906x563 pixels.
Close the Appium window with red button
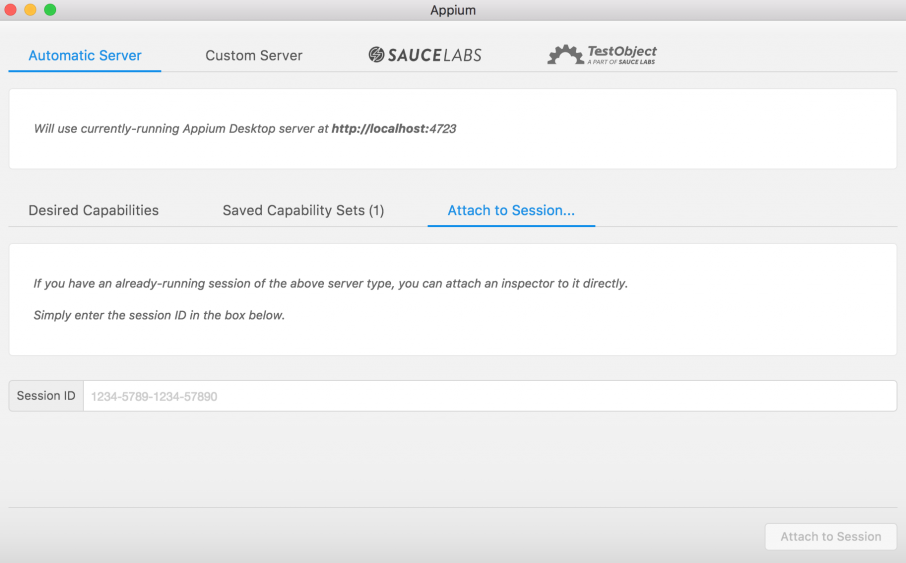[11, 10]
